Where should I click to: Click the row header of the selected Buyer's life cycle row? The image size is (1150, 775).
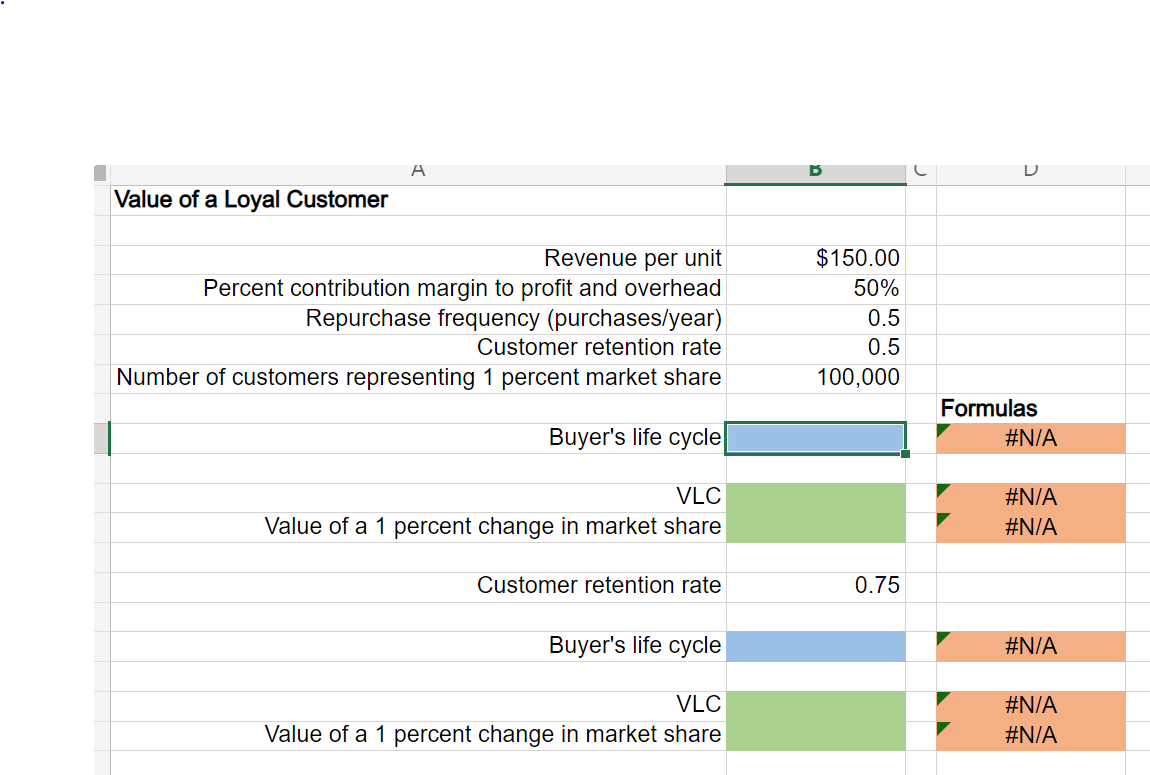[103, 437]
